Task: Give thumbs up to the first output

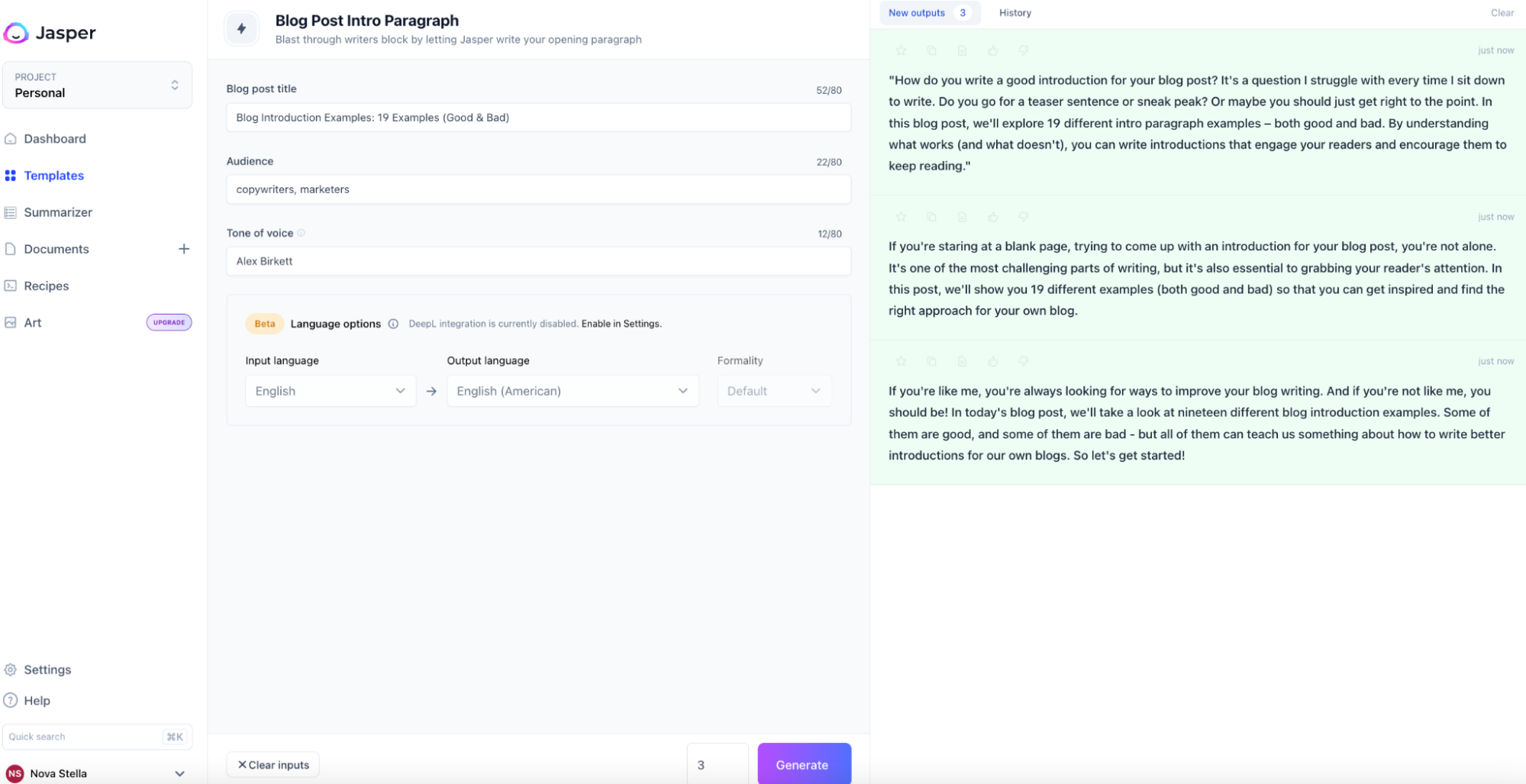Action: 992,50
